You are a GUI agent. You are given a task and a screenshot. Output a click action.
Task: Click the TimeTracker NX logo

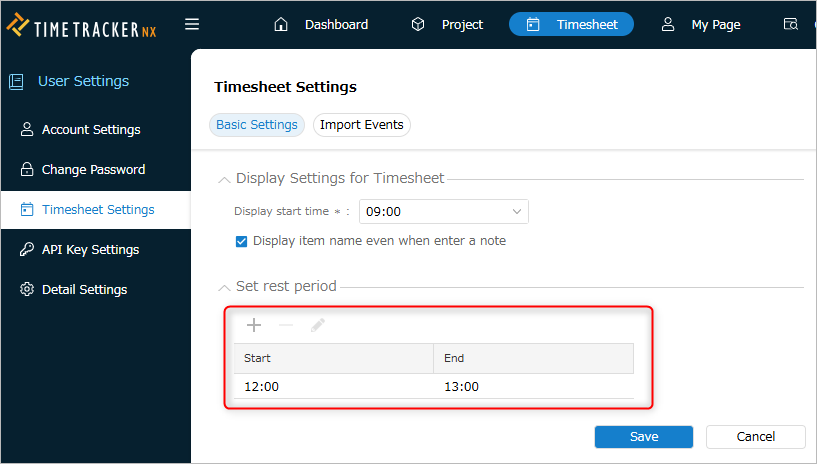point(81,26)
